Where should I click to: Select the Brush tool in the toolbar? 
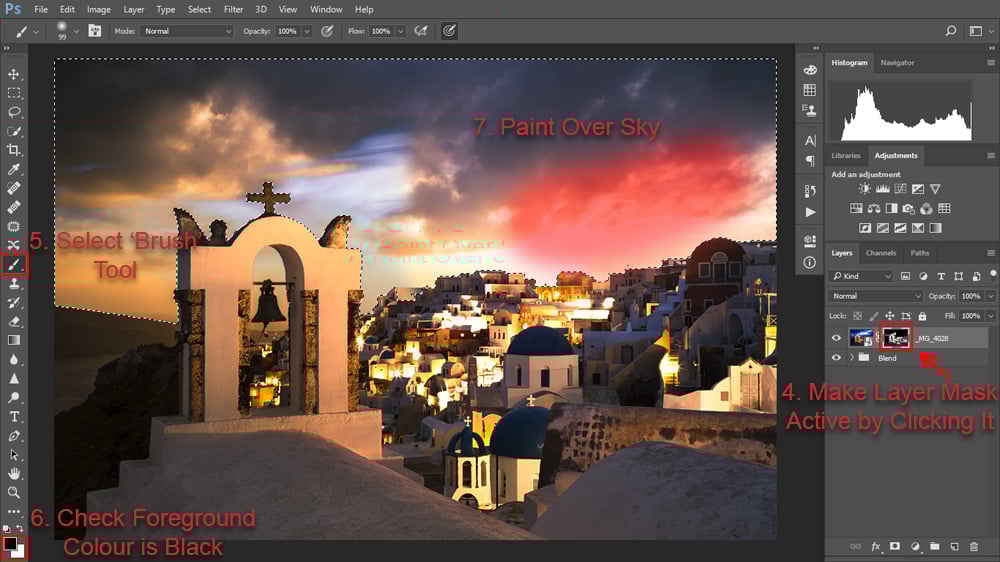[13, 265]
